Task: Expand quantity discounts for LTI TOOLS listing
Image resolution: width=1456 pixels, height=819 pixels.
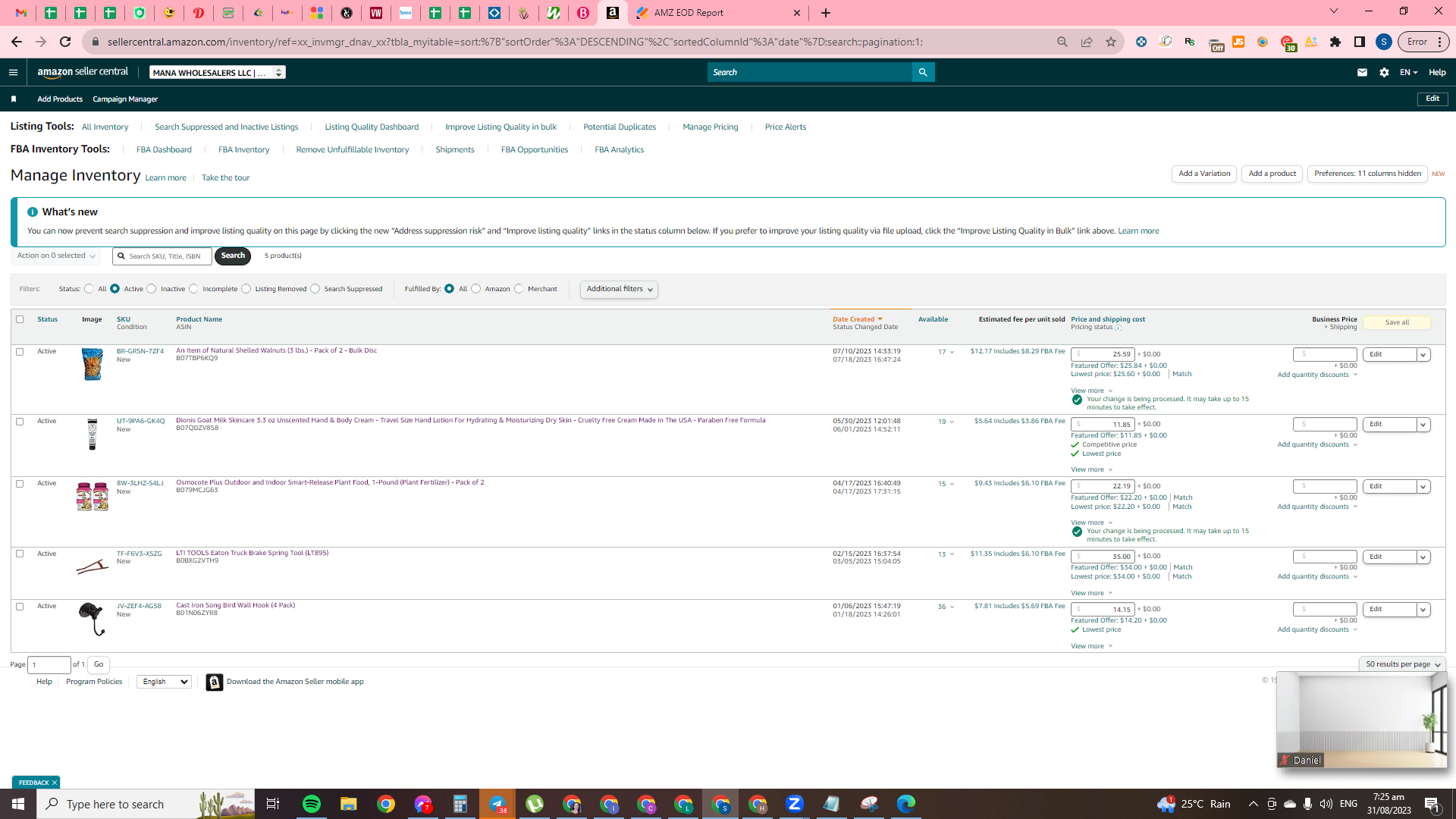Action: (1317, 577)
